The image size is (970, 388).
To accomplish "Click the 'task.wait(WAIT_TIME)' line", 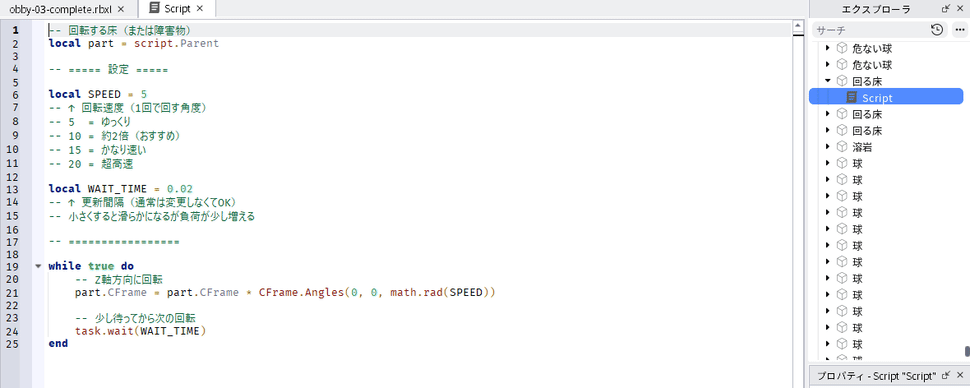I will 140,331.
